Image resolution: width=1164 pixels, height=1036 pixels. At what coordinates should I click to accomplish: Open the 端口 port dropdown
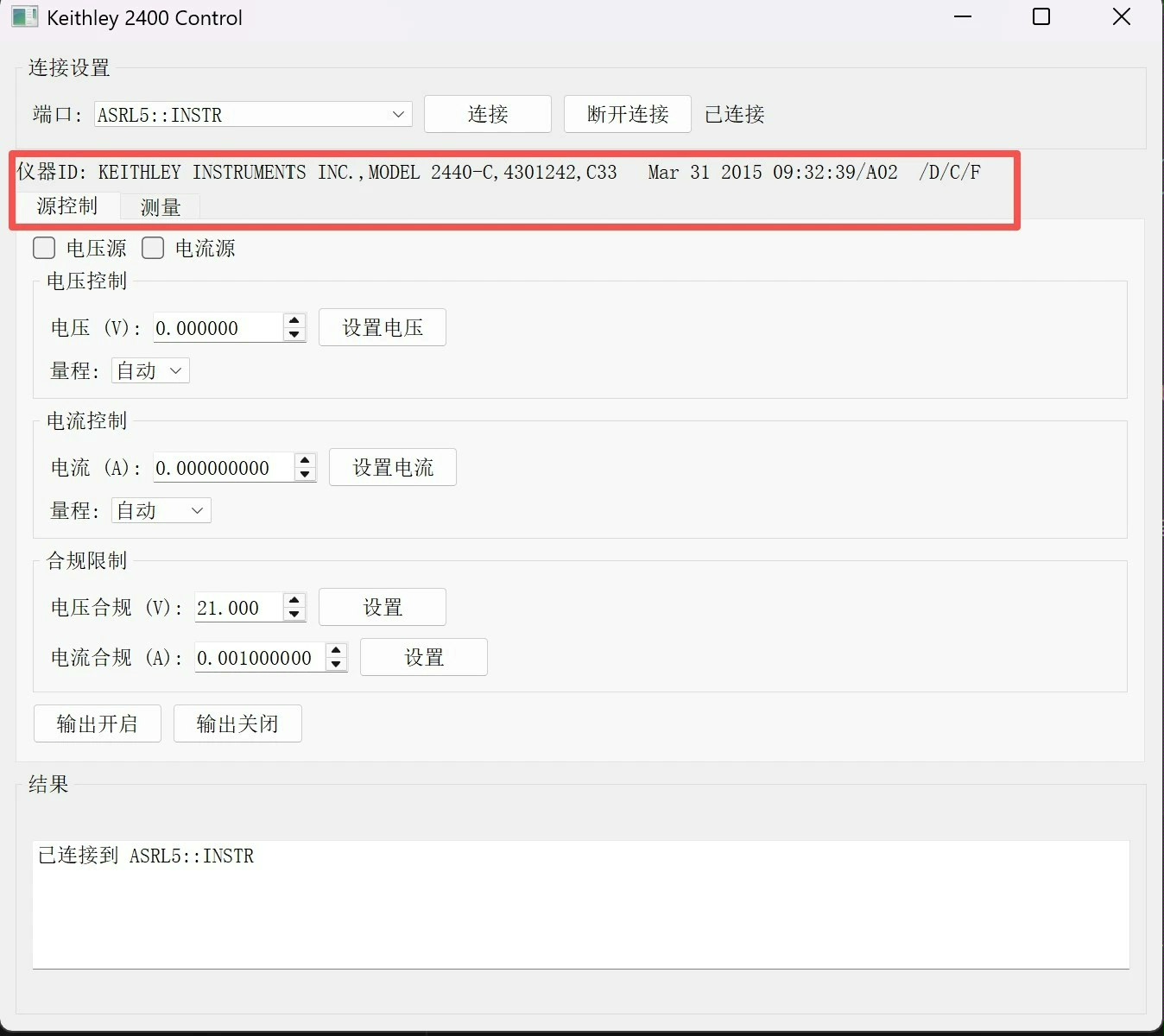point(253,115)
